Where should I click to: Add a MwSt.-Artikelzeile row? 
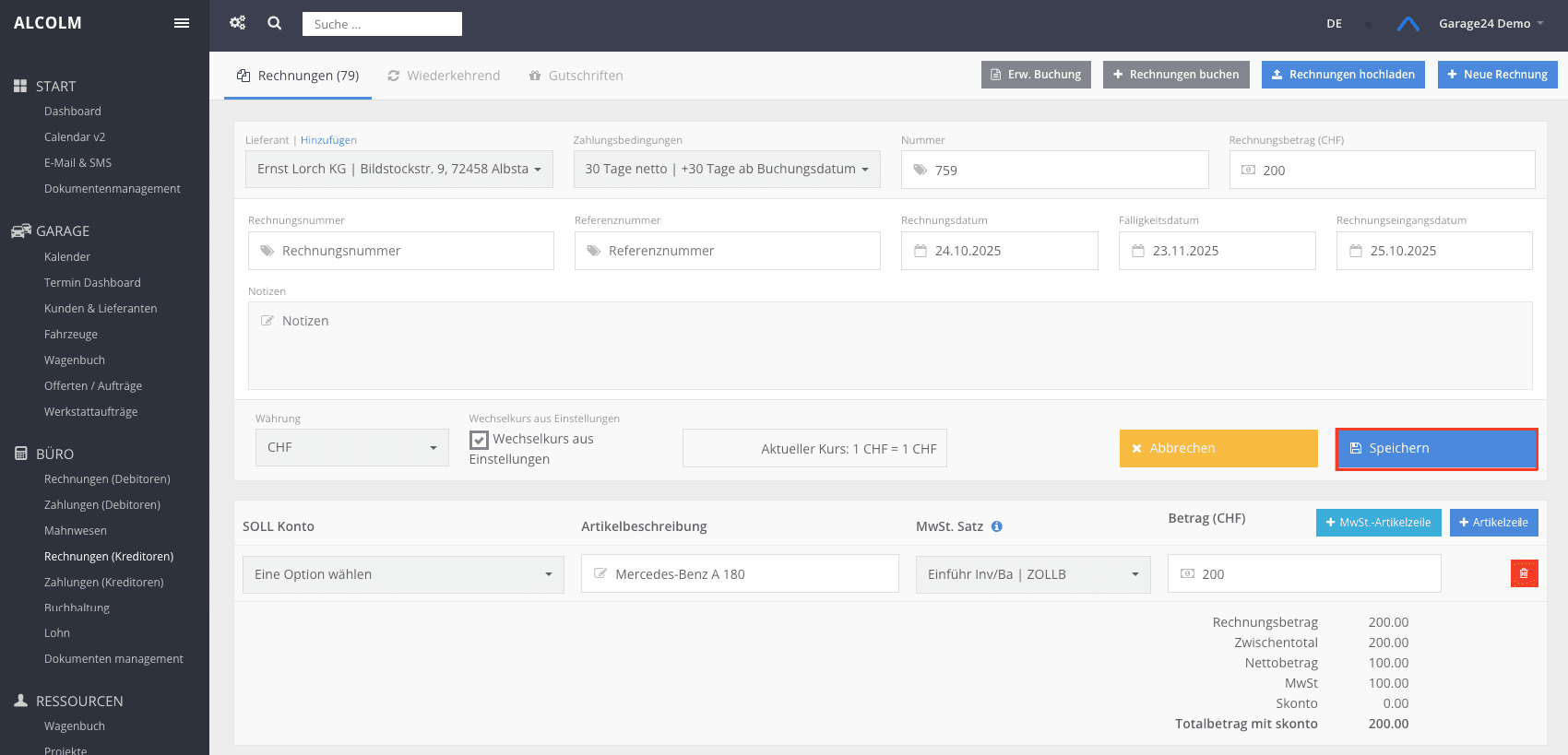pos(1378,523)
